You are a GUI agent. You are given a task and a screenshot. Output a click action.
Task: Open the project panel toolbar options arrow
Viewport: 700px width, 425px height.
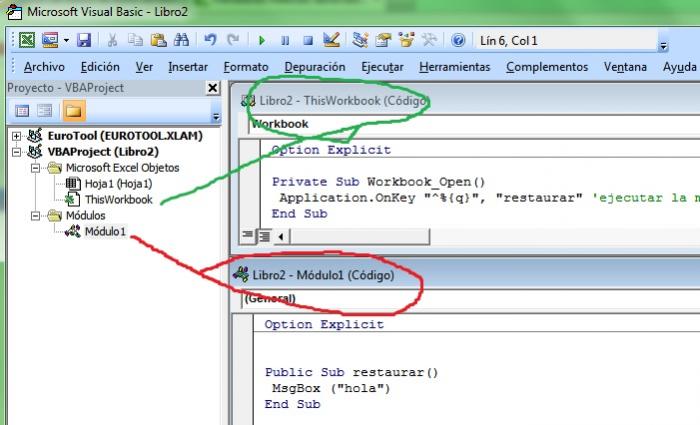coord(216,117)
